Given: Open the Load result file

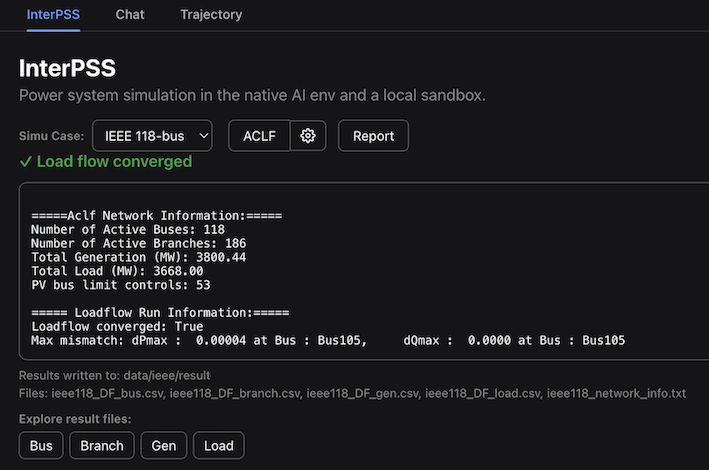Looking at the screenshot, I should 219,446.
